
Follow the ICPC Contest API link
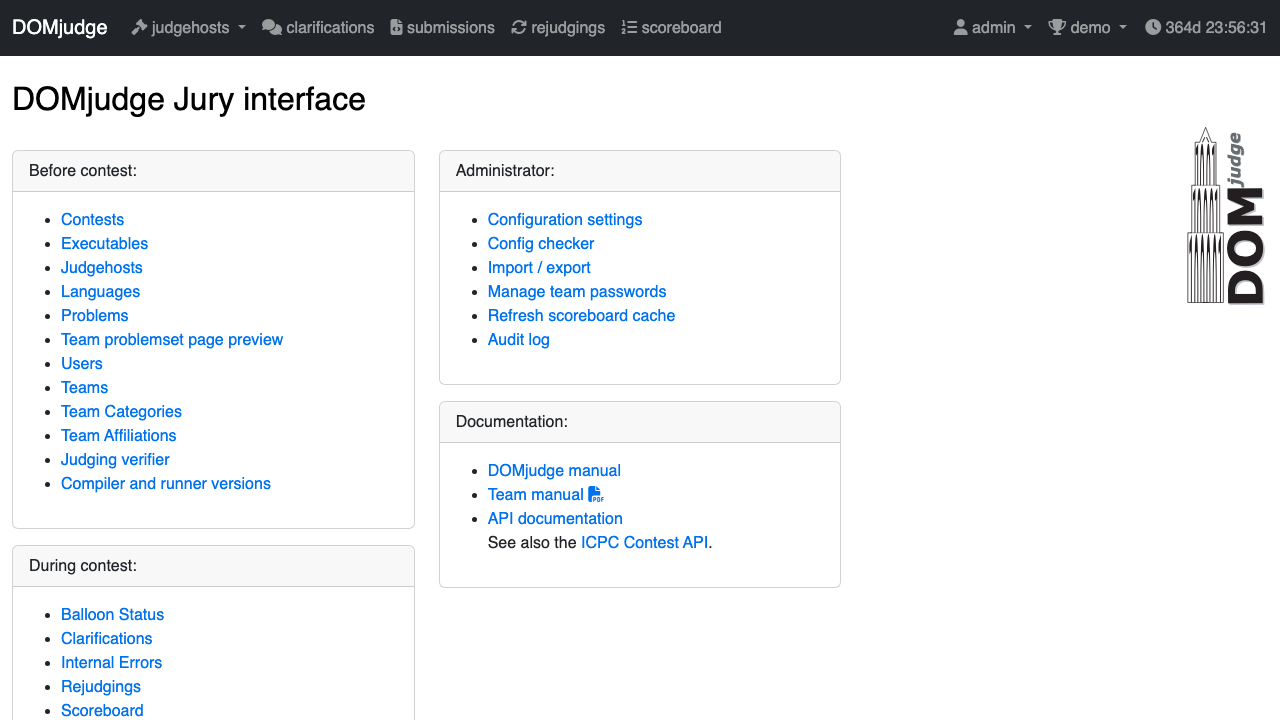[644, 543]
